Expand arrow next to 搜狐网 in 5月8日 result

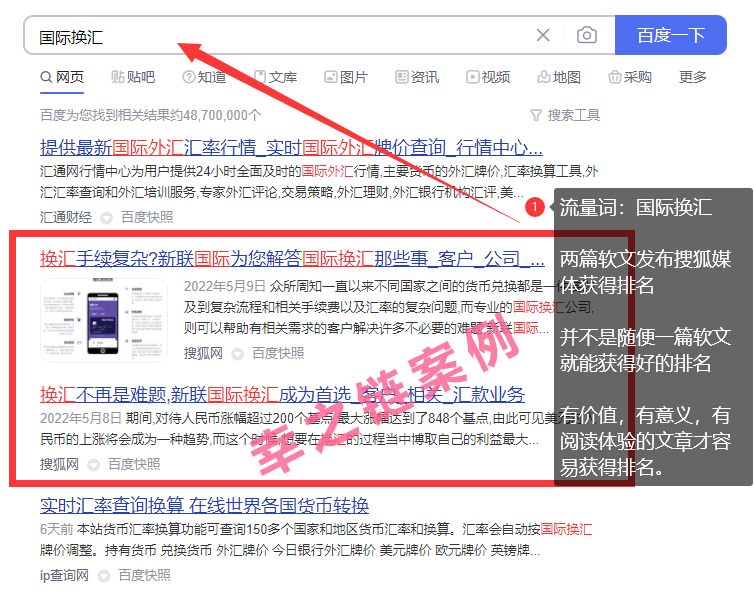pos(94,465)
